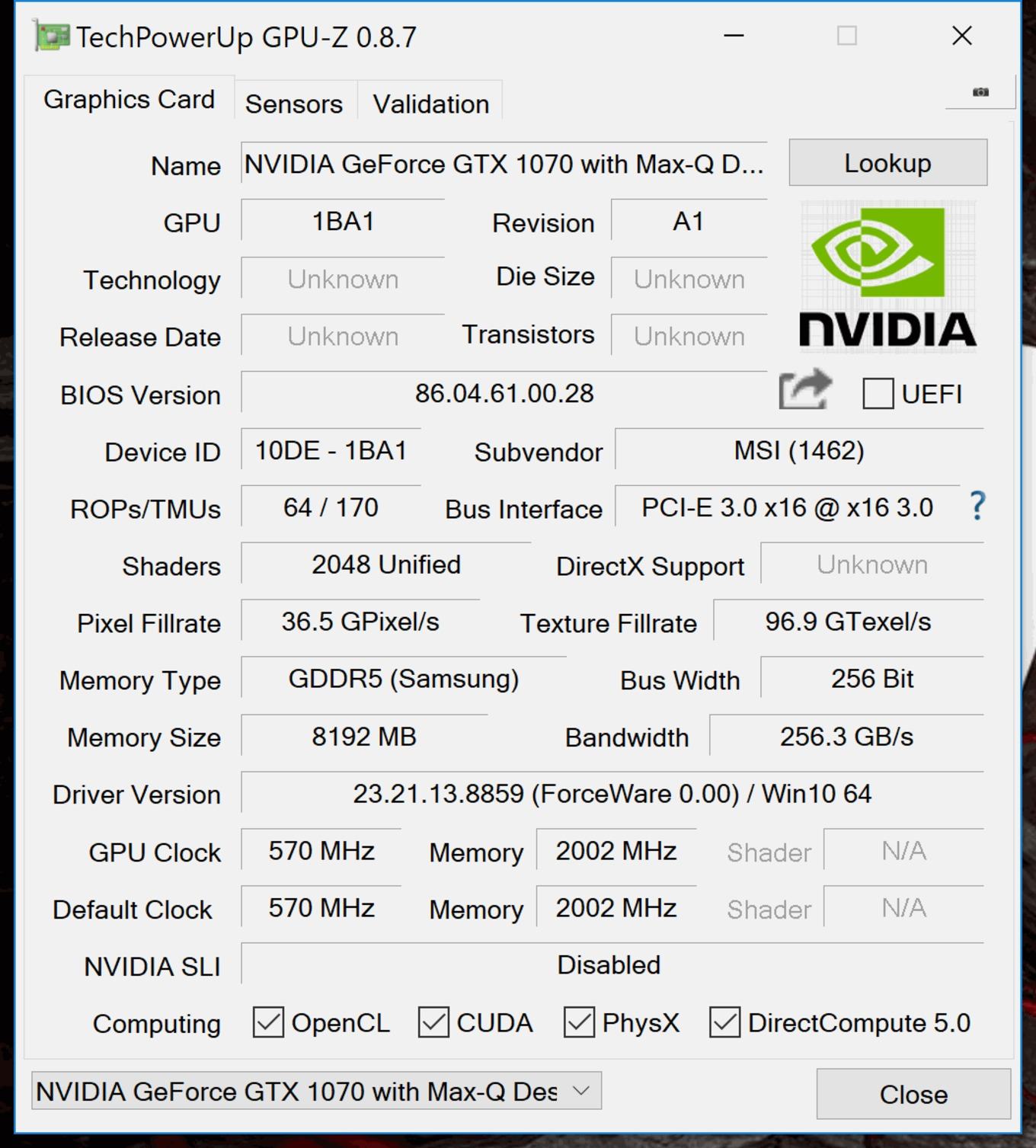1036x1148 pixels.
Task: Click the Driver Version field
Action: (x=612, y=794)
